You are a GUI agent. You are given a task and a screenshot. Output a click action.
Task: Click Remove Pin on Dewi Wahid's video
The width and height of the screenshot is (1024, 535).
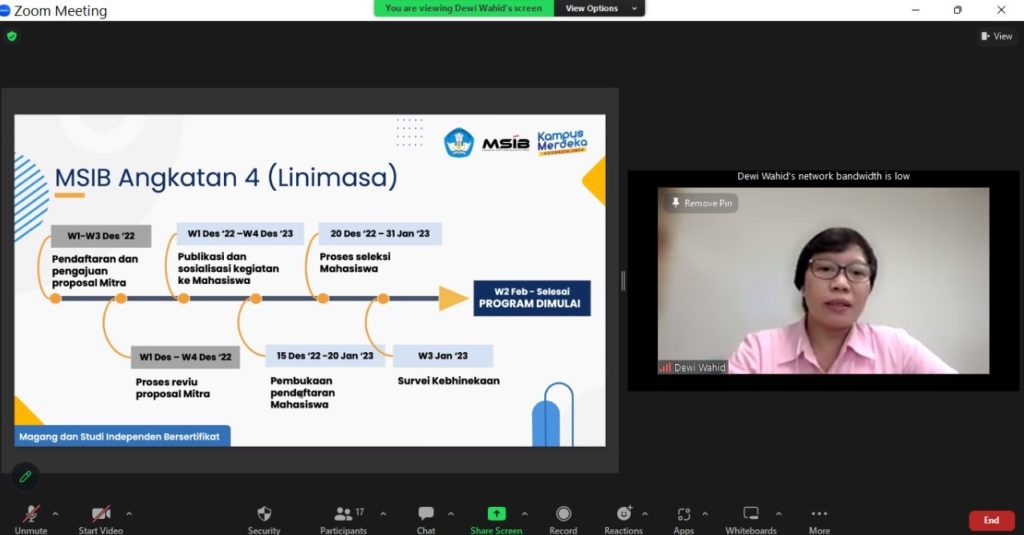[701, 203]
